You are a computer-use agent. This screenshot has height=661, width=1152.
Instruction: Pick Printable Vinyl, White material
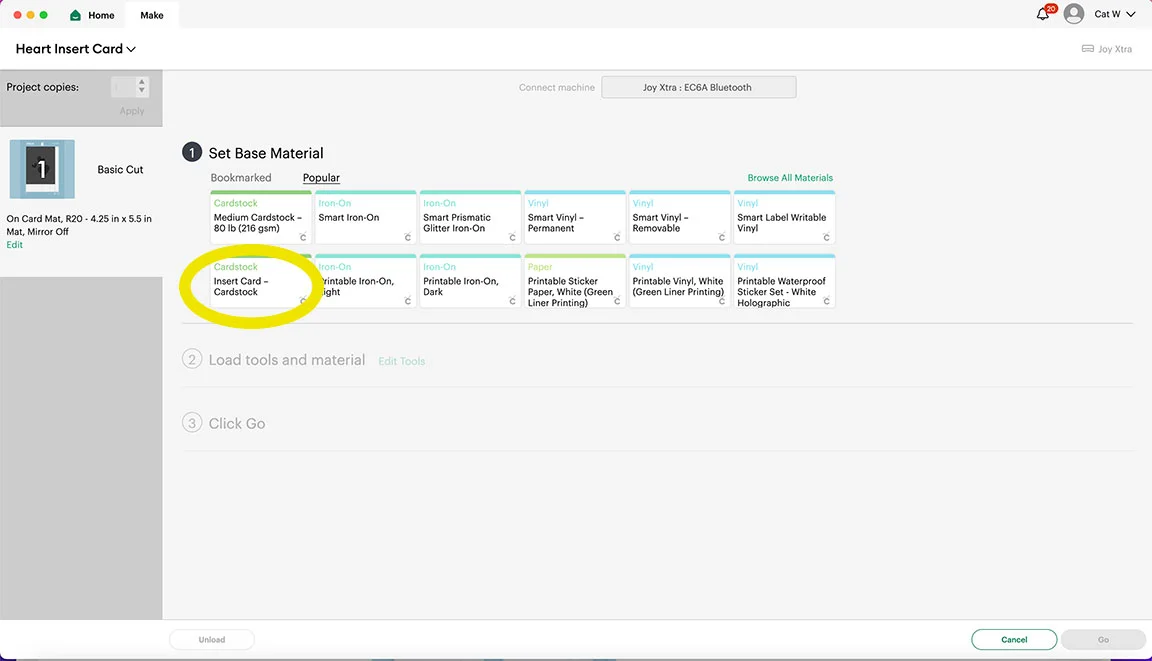click(680, 281)
